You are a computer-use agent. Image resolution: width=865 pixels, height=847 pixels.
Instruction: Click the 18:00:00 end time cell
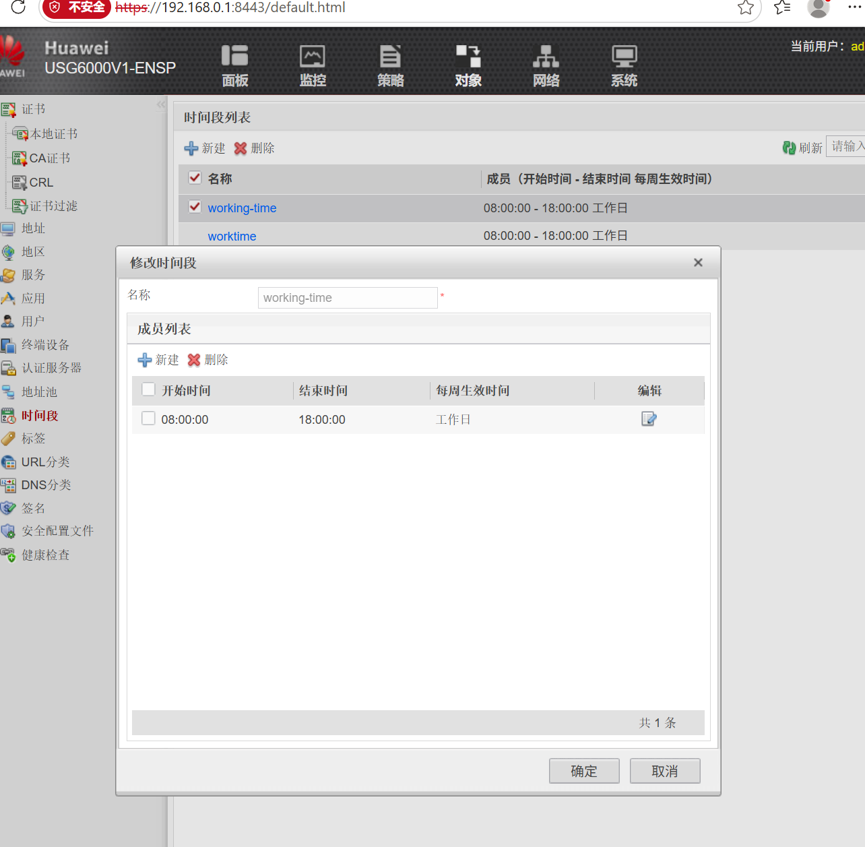point(322,419)
